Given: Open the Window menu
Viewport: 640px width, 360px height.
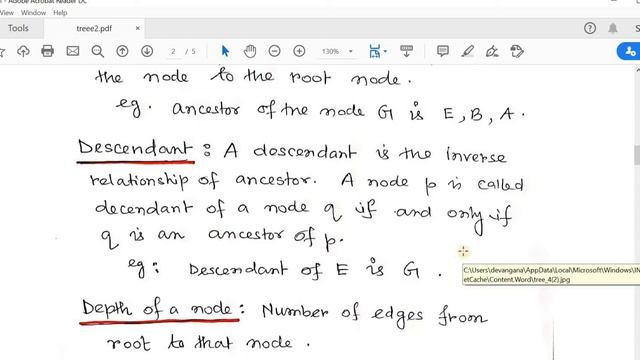Looking at the screenshot, I should (33, 13).
